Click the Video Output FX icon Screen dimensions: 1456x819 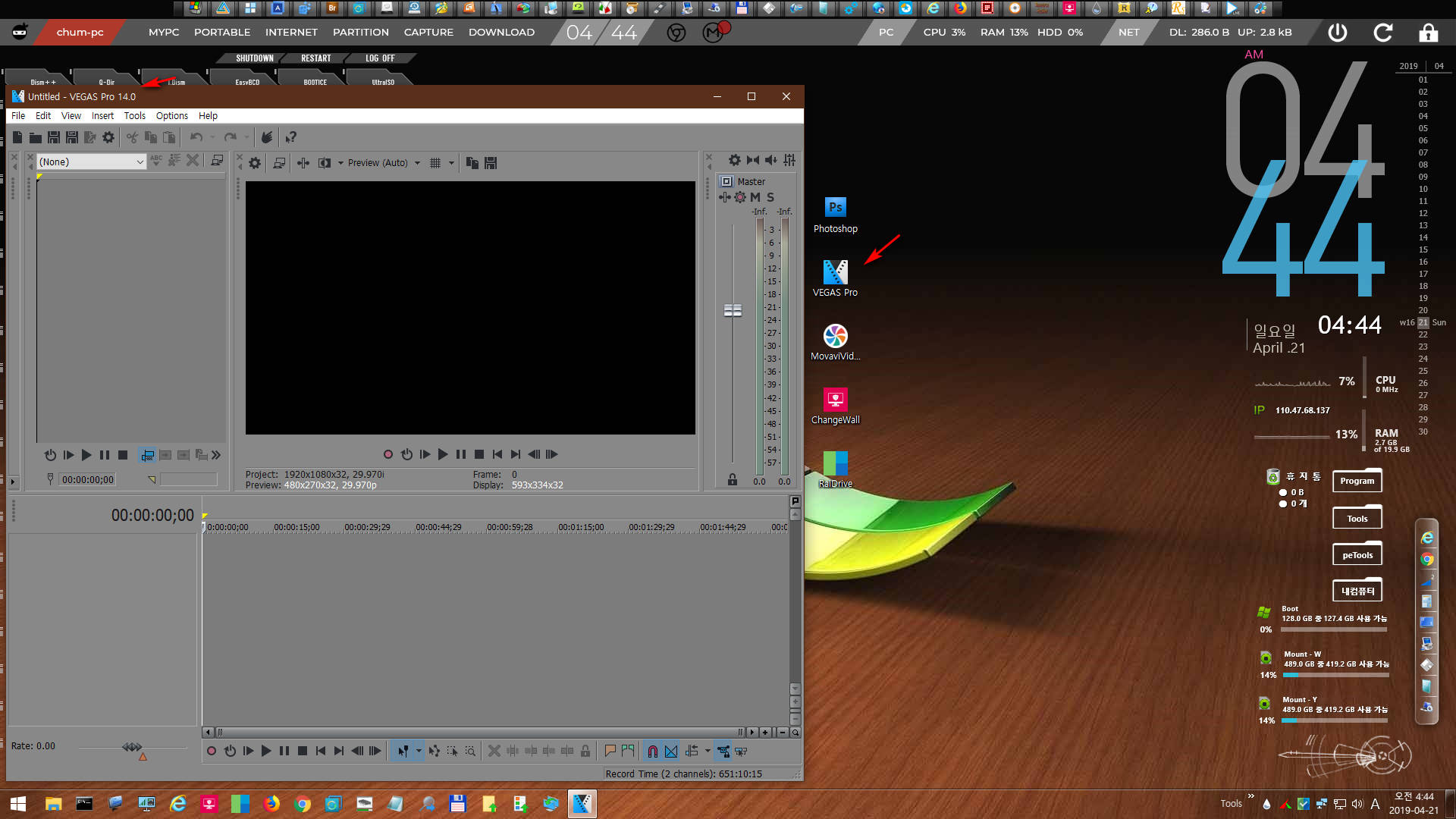point(303,163)
